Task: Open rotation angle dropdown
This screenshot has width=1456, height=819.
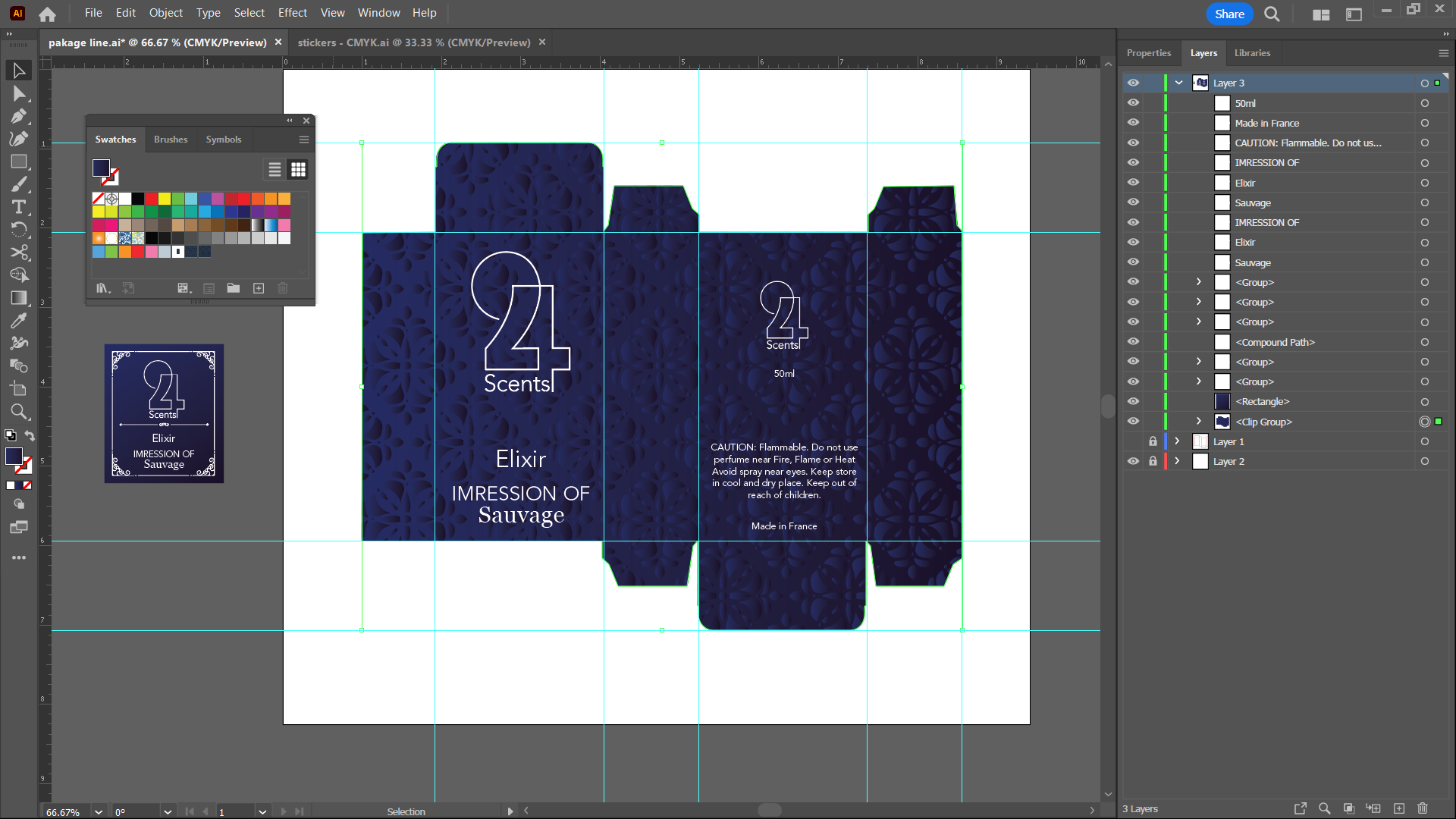Action: [167, 811]
